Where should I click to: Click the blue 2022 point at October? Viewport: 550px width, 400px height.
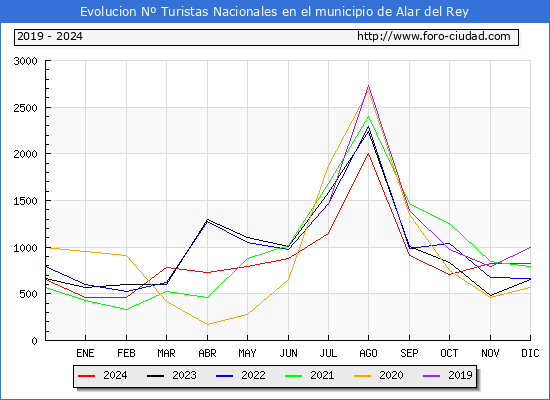coord(449,243)
